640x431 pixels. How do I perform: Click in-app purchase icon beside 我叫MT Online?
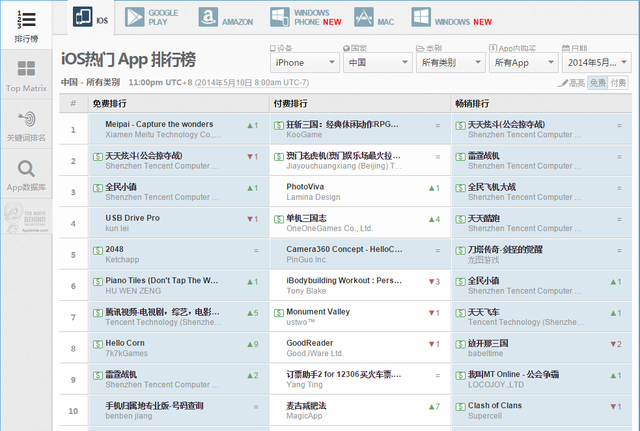pyautogui.click(x=460, y=375)
